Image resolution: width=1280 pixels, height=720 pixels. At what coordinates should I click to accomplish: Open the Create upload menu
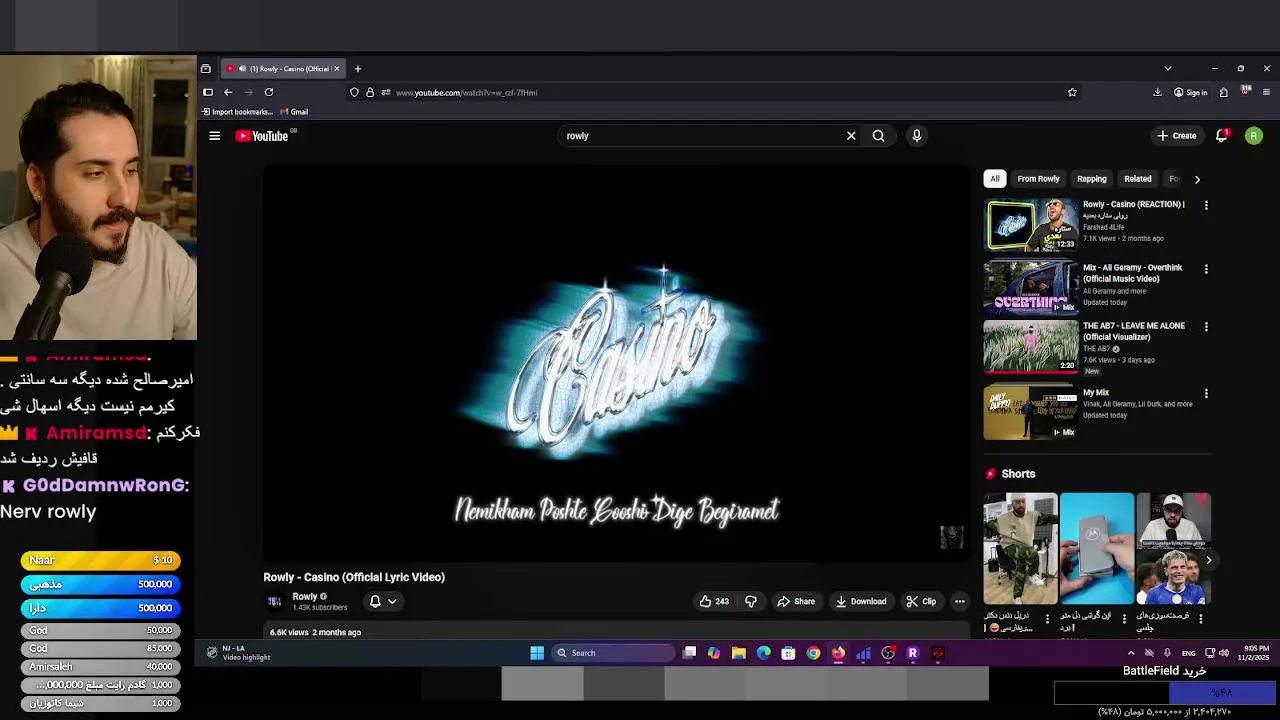(x=1177, y=136)
